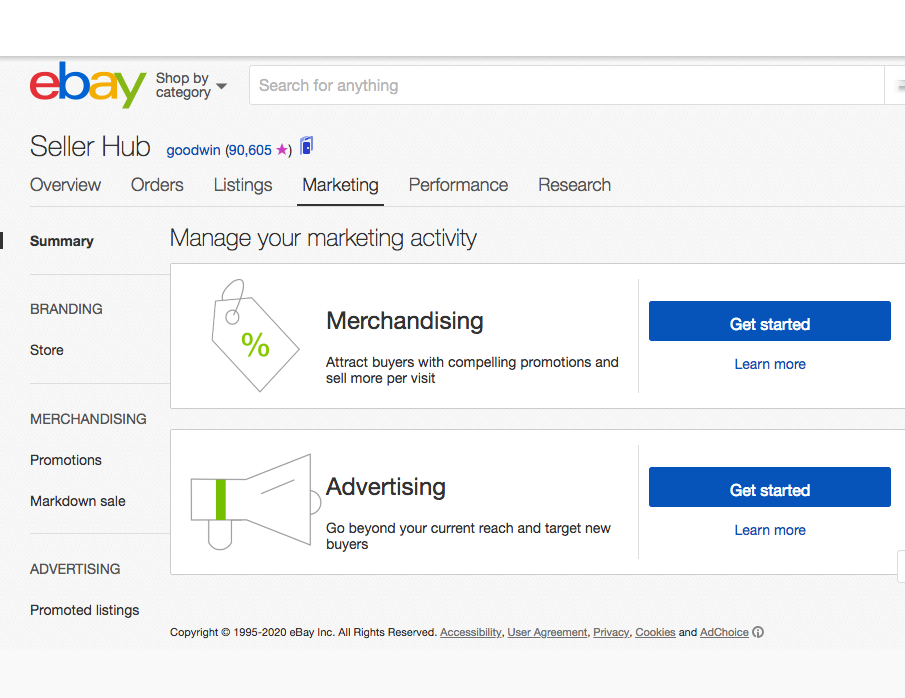This screenshot has width=905, height=698.
Task: Open the Privacy footer link
Action: point(611,632)
